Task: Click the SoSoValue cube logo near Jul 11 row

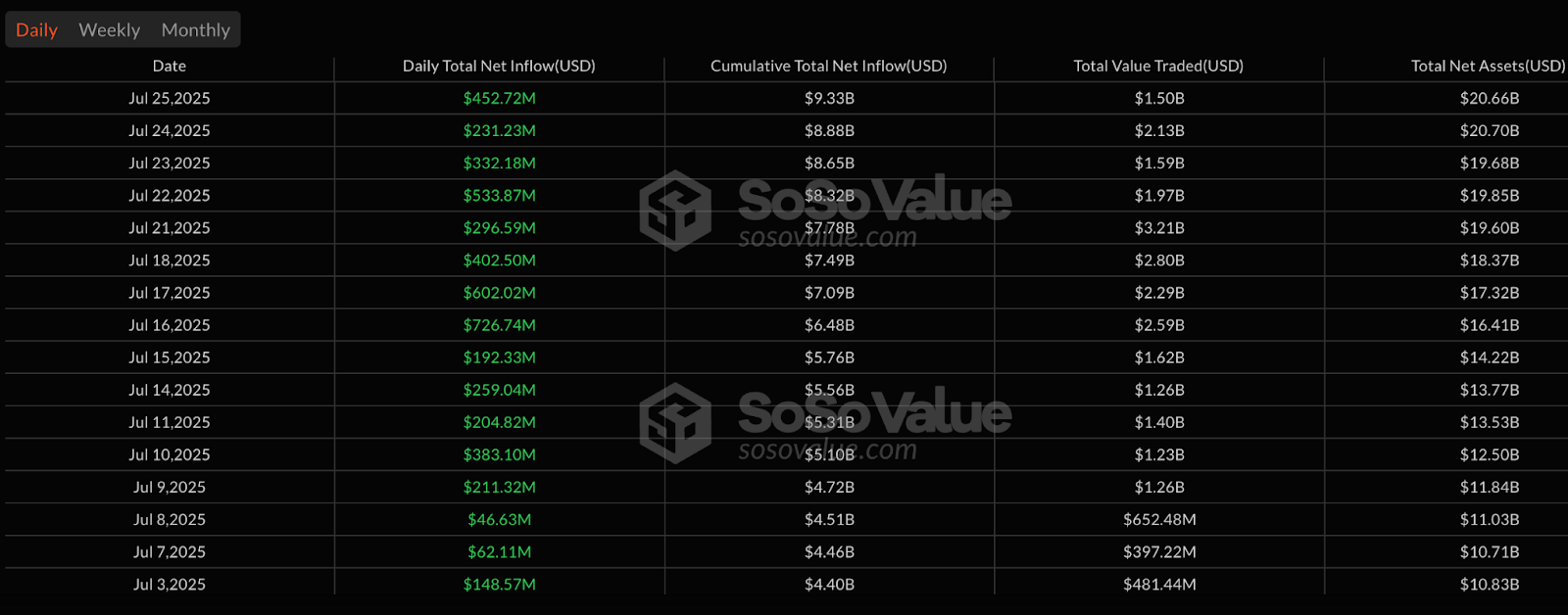Action: point(675,422)
